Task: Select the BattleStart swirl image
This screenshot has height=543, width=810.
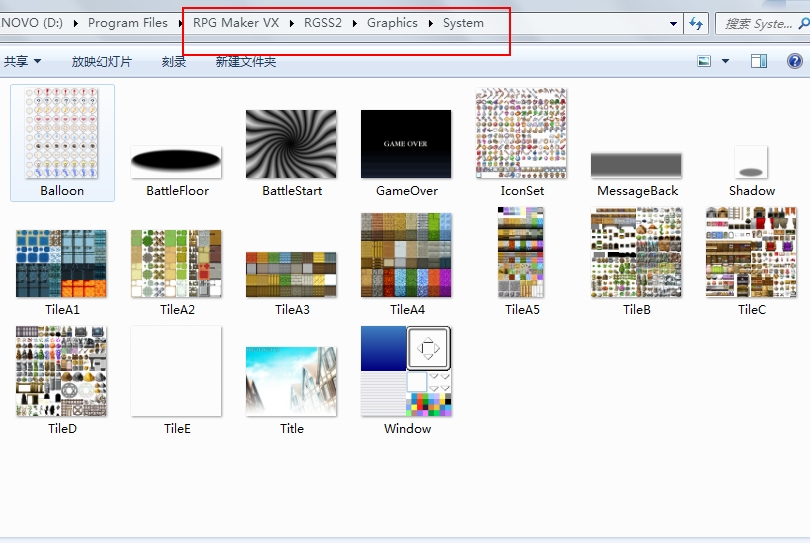Action: pyautogui.click(x=291, y=144)
